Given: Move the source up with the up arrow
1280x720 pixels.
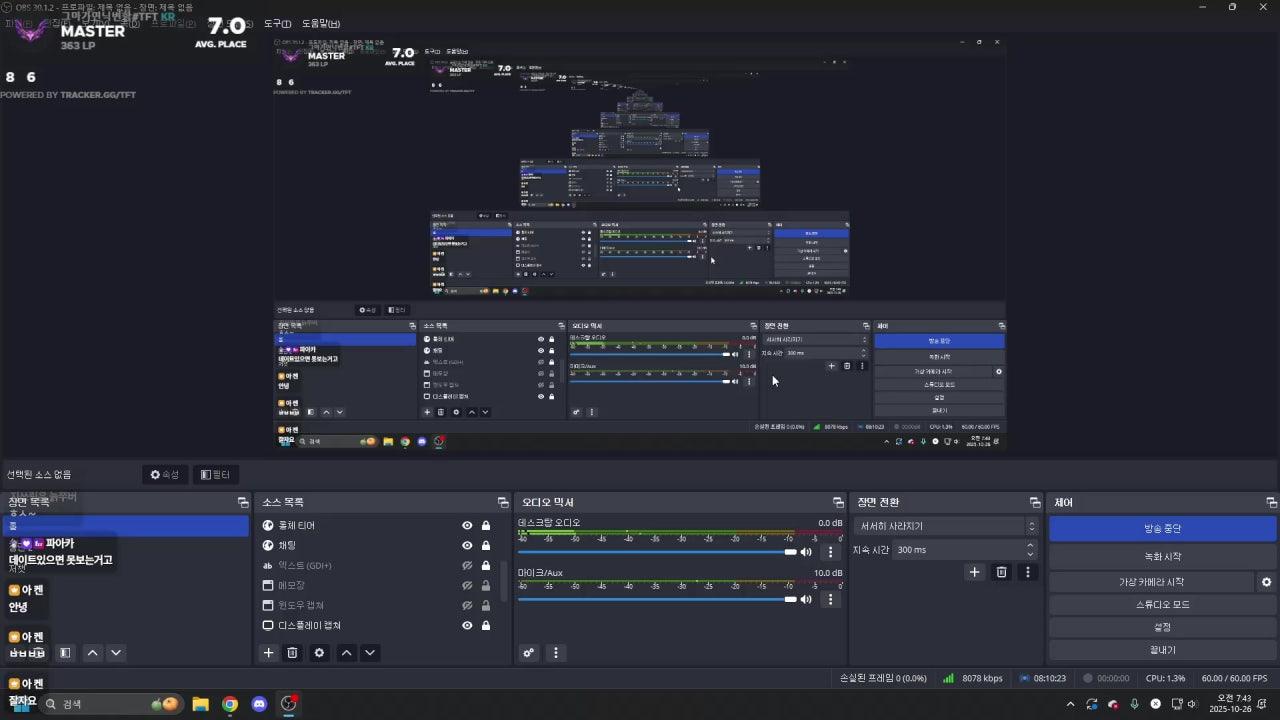Looking at the screenshot, I should pos(346,653).
